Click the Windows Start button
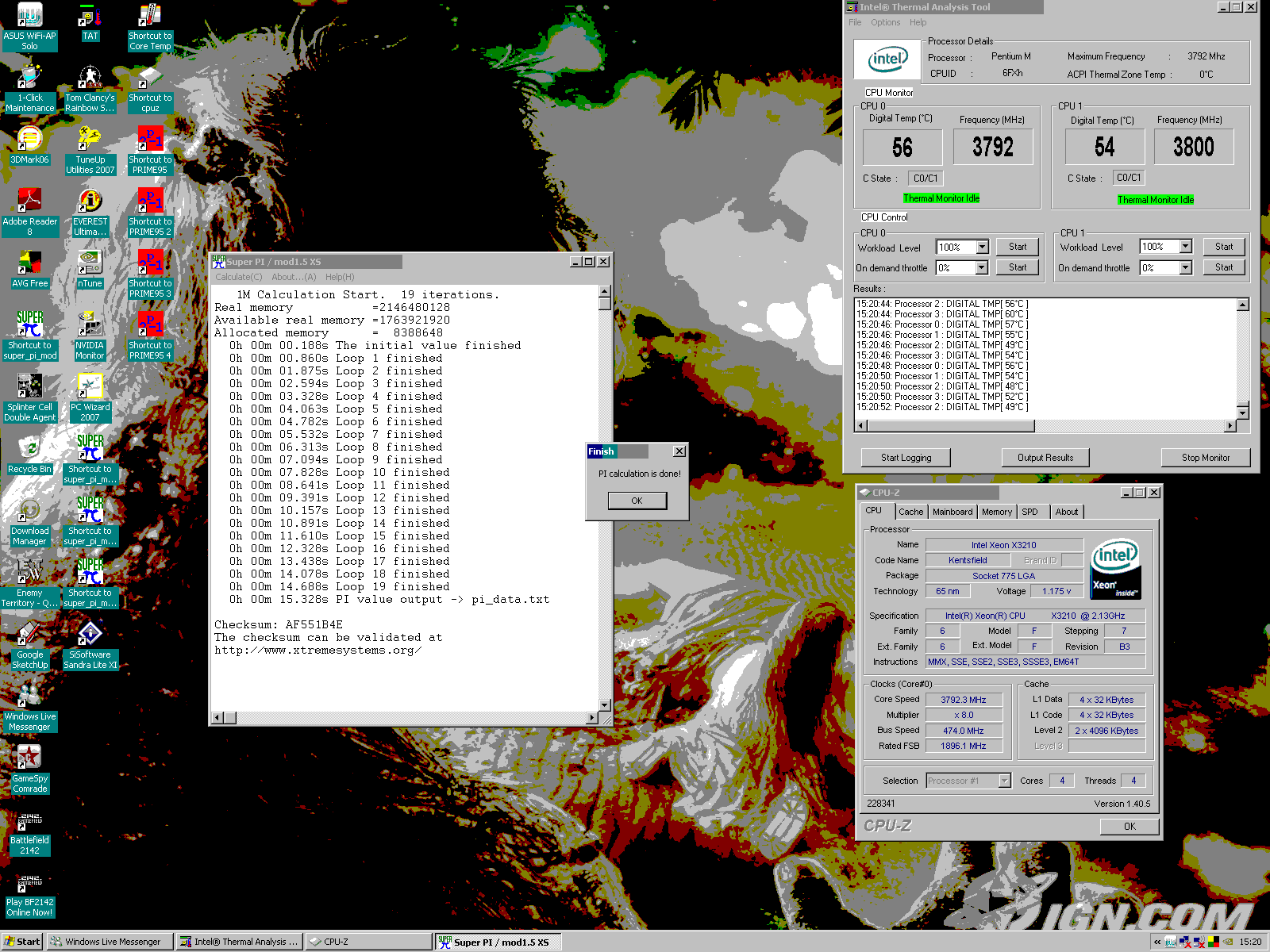The height and width of the screenshot is (952, 1270). [x=21, y=942]
